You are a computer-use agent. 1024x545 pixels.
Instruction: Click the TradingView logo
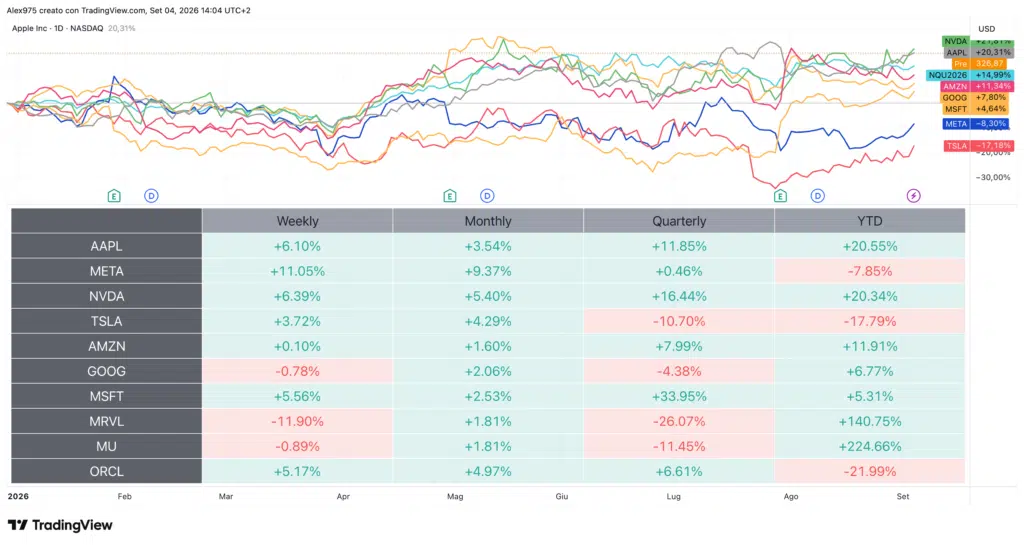(60, 525)
